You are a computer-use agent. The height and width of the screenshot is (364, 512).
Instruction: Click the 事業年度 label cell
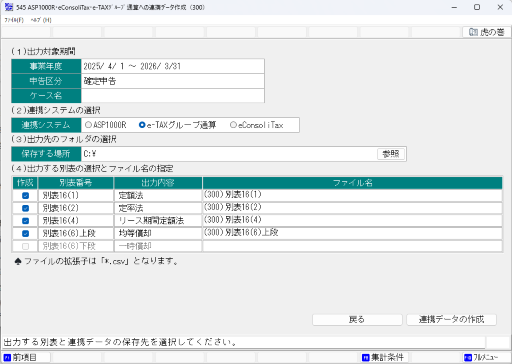(x=46, y=66)
